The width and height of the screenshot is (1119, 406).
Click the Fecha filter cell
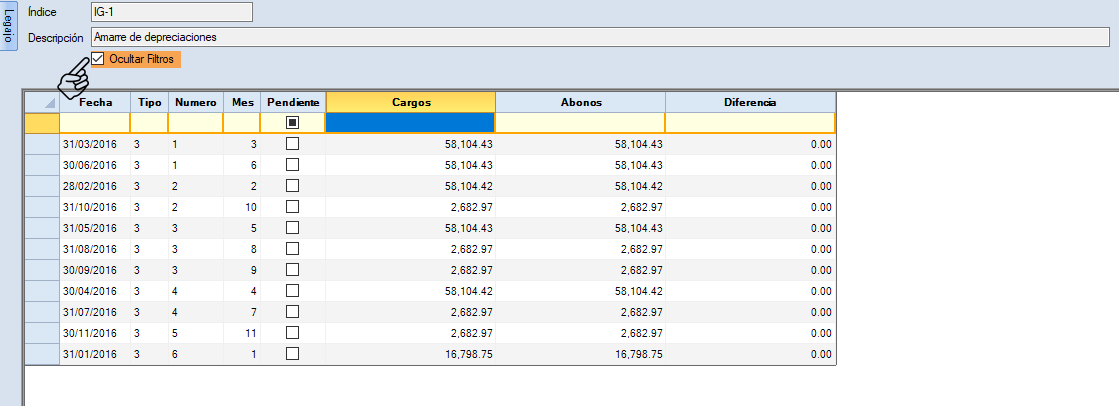pyautogui.click(x=95, y=123)
